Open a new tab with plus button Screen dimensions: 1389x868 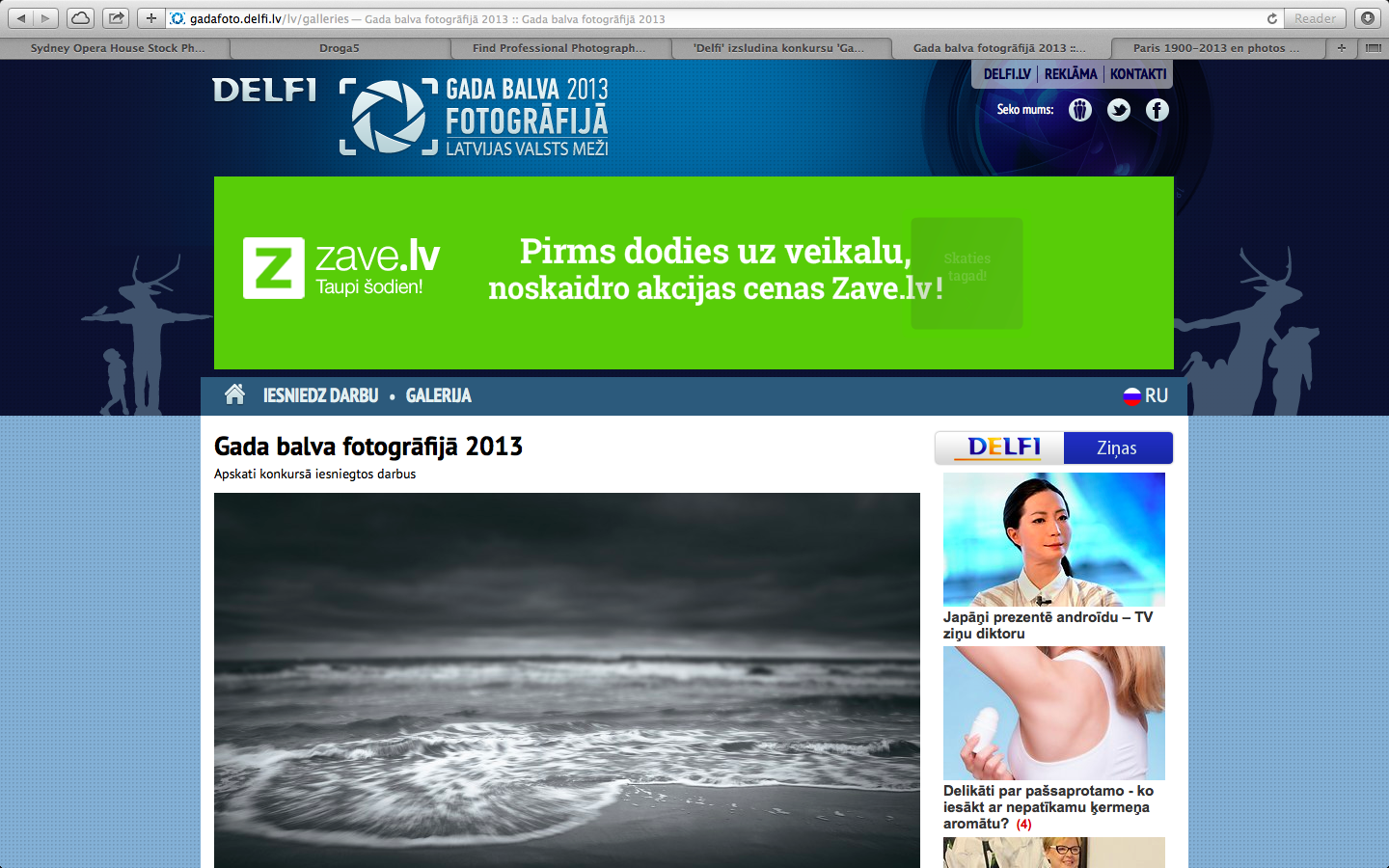pos(1342,47)
